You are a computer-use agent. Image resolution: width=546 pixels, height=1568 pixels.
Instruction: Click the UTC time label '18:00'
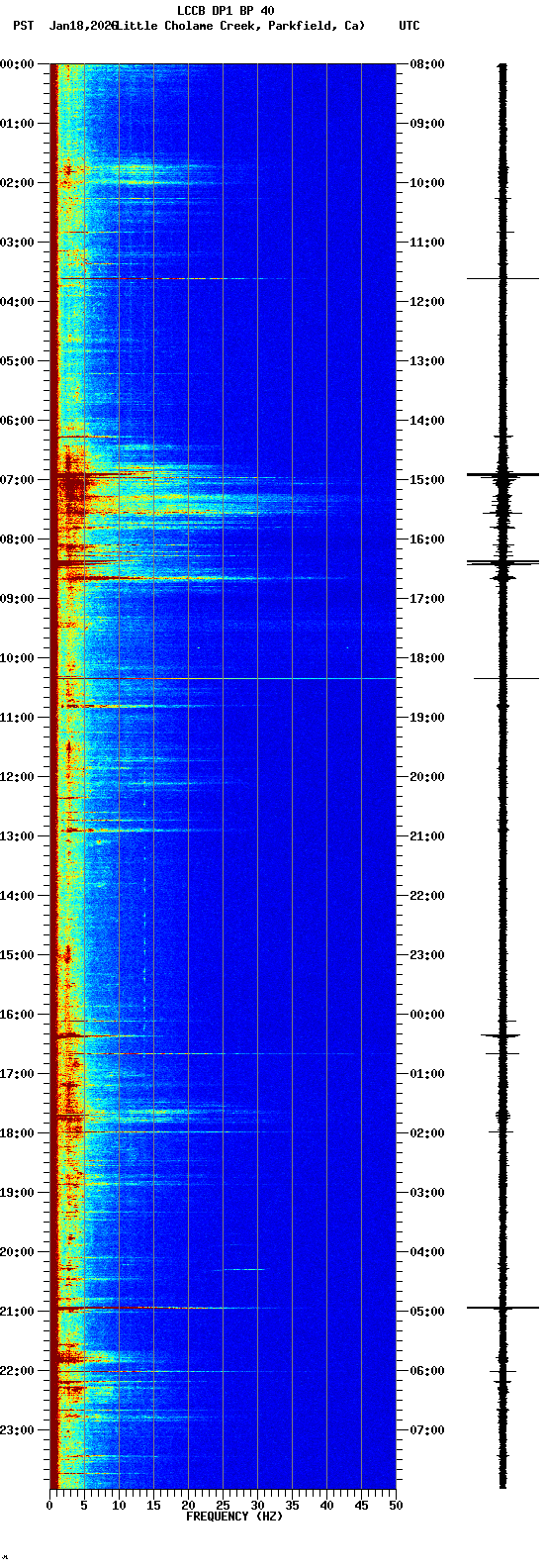pyautogui.click(x=427, y=658)
